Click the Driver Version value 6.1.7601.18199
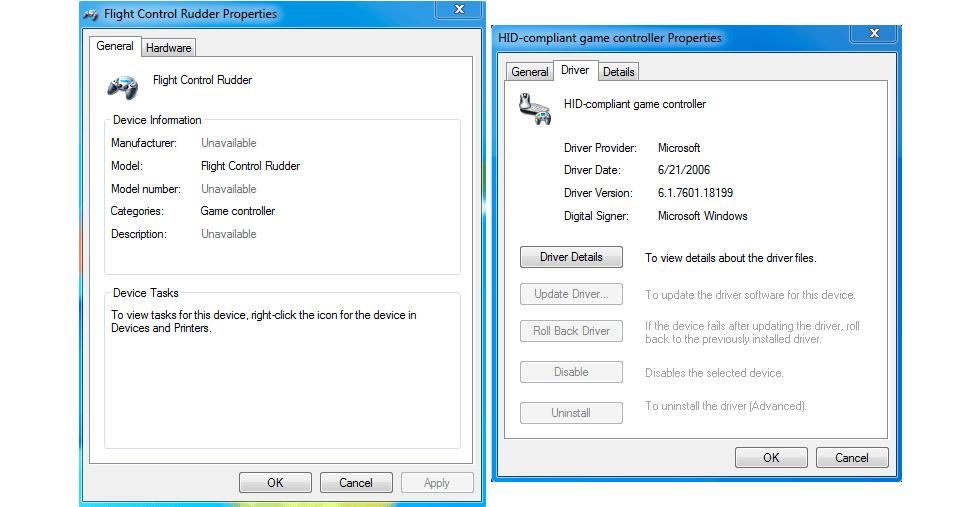The width and height of the screenshot is (980, 507). point(695,193)
